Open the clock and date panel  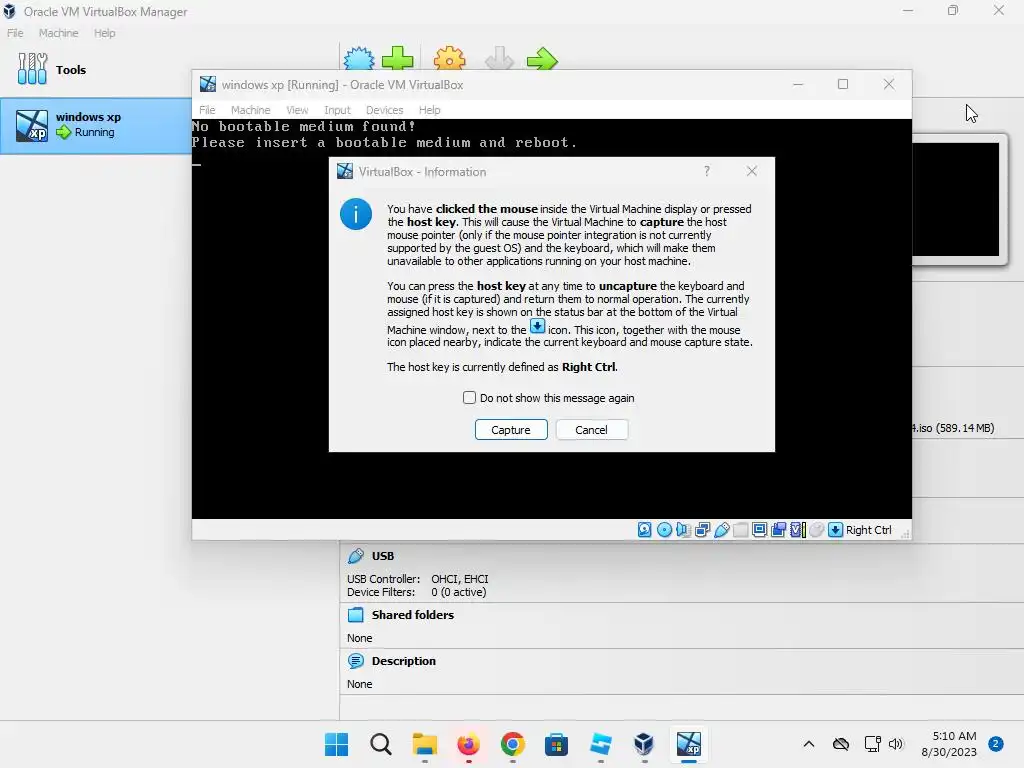coord(949,744)
